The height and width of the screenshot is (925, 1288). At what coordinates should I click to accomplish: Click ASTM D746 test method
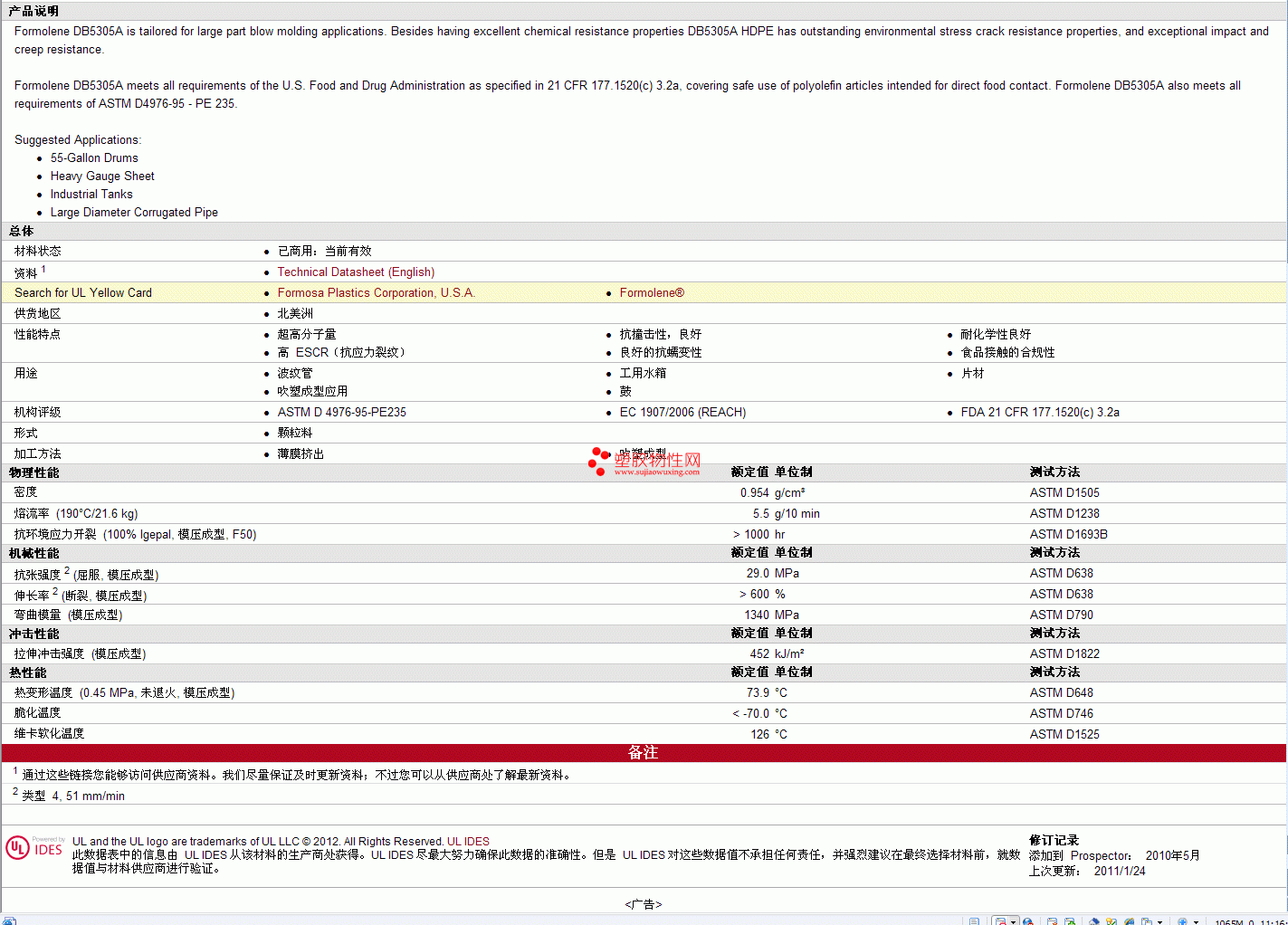tap(1062, 714)
